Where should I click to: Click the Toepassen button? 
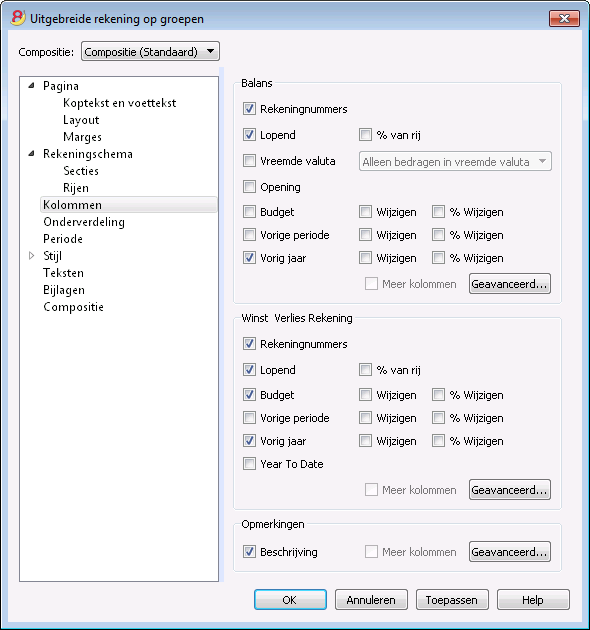pyautogui.click(x=452, y=599)
